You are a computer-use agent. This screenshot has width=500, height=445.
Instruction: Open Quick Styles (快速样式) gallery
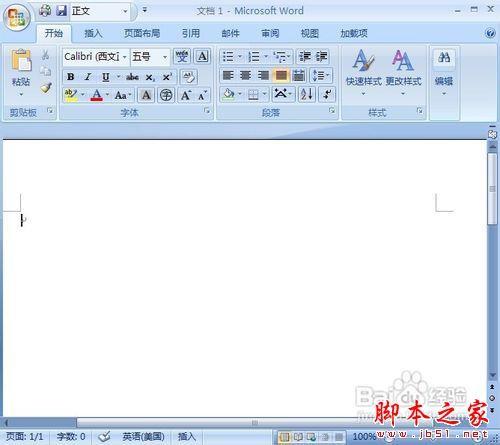coord(363,73)
